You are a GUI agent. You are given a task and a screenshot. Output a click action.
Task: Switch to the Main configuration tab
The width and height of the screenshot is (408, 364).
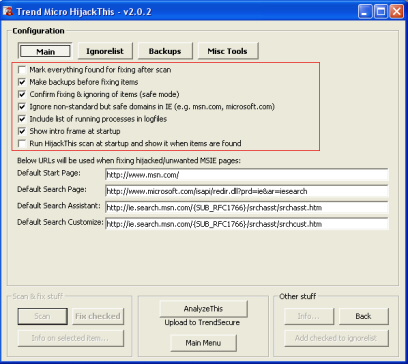click(45, 51)
